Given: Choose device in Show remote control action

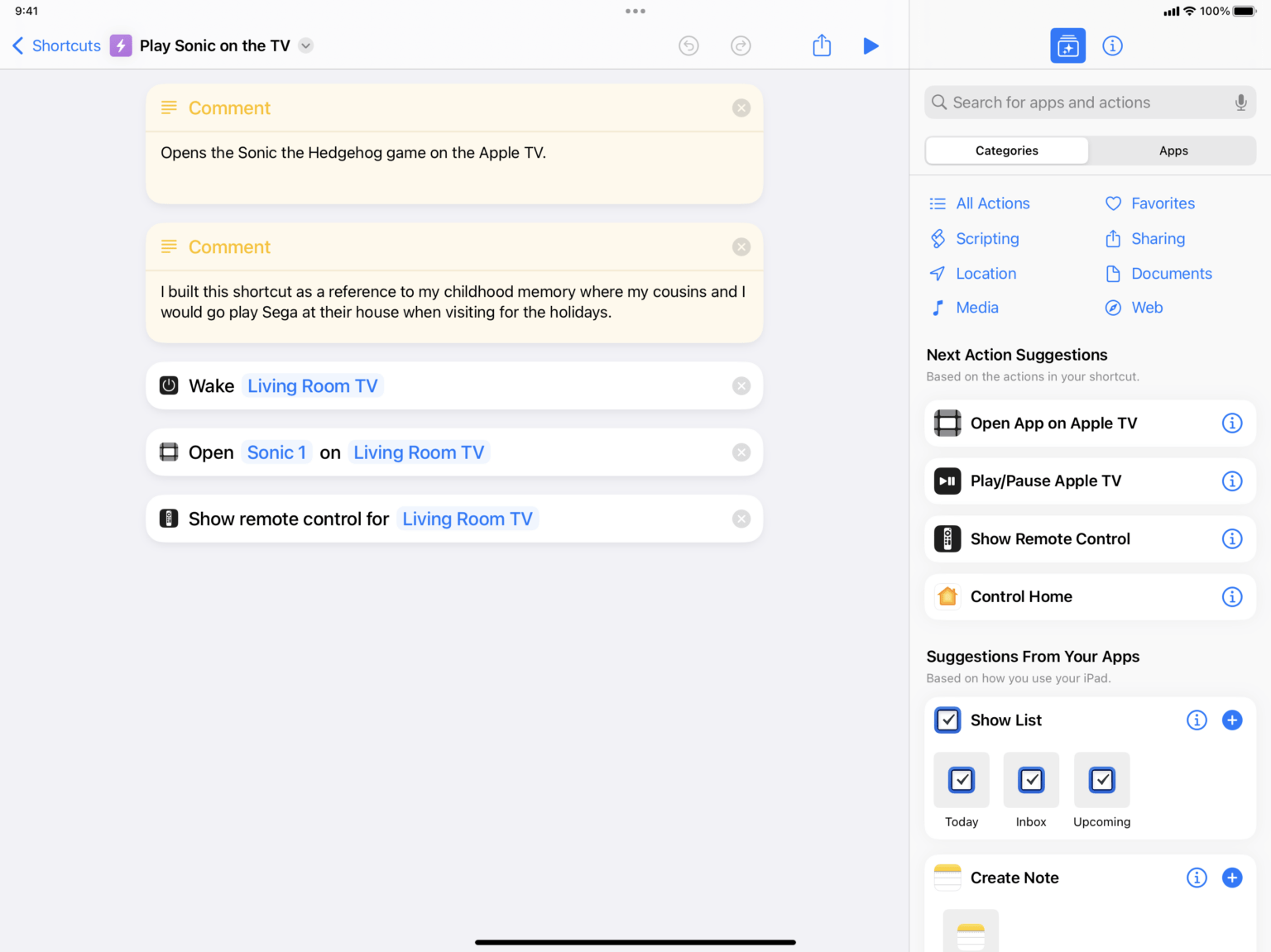Looking at the screenshot, I should pyautogui.click(x=467, y=519).
